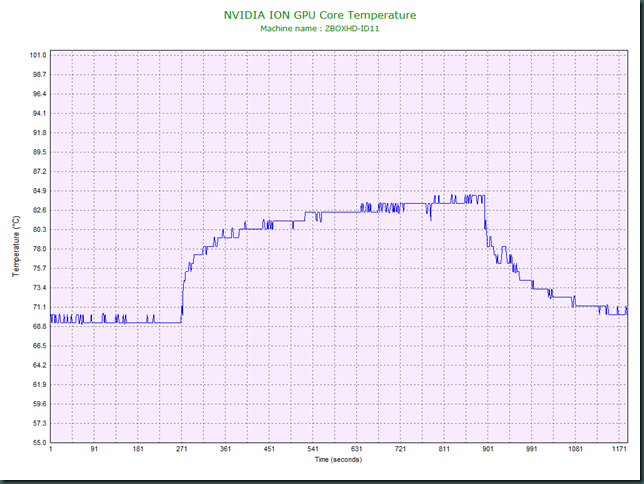Click the 73.4 temperature axis value
The image size is (644, 484).
(x=39, y=288)
